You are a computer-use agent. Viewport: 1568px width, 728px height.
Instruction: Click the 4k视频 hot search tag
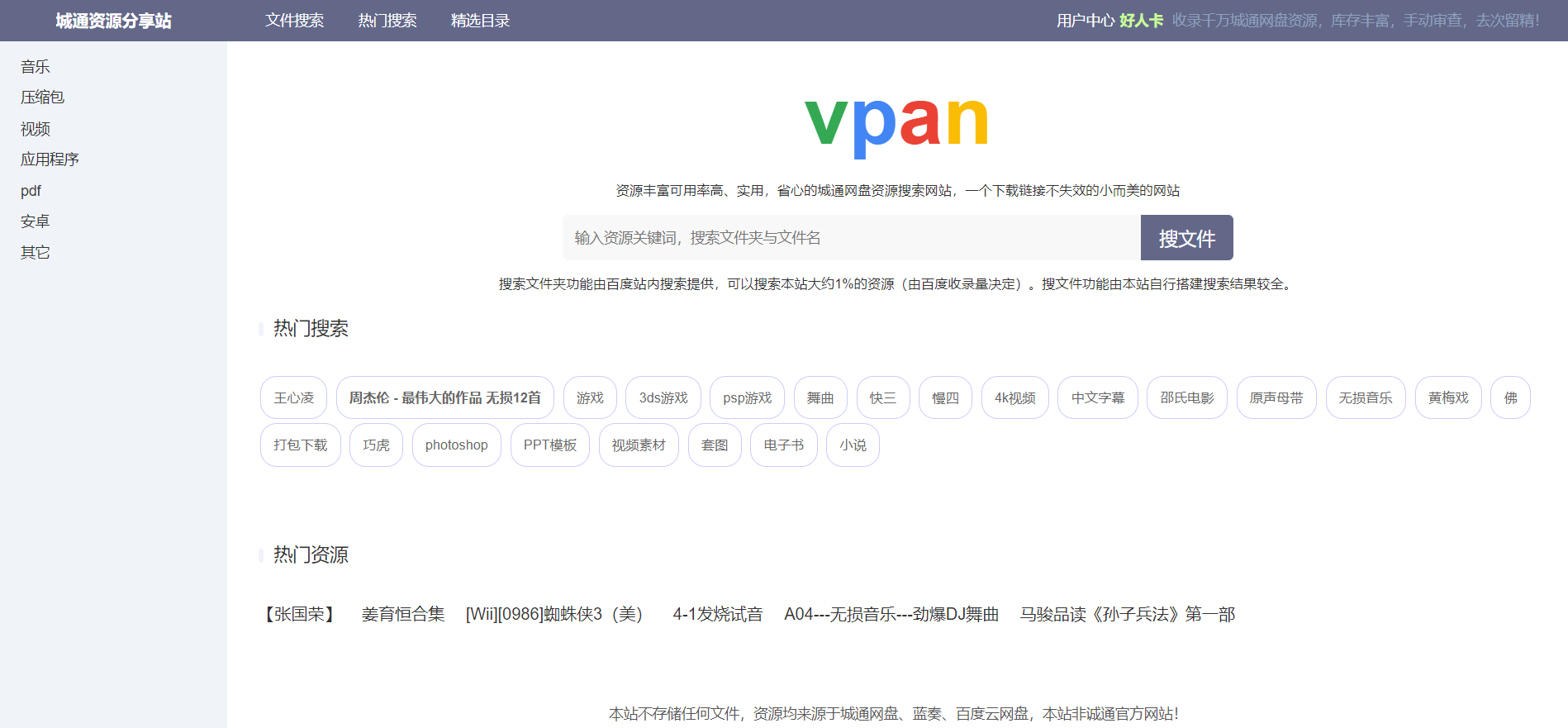[x=1014, y=398]
